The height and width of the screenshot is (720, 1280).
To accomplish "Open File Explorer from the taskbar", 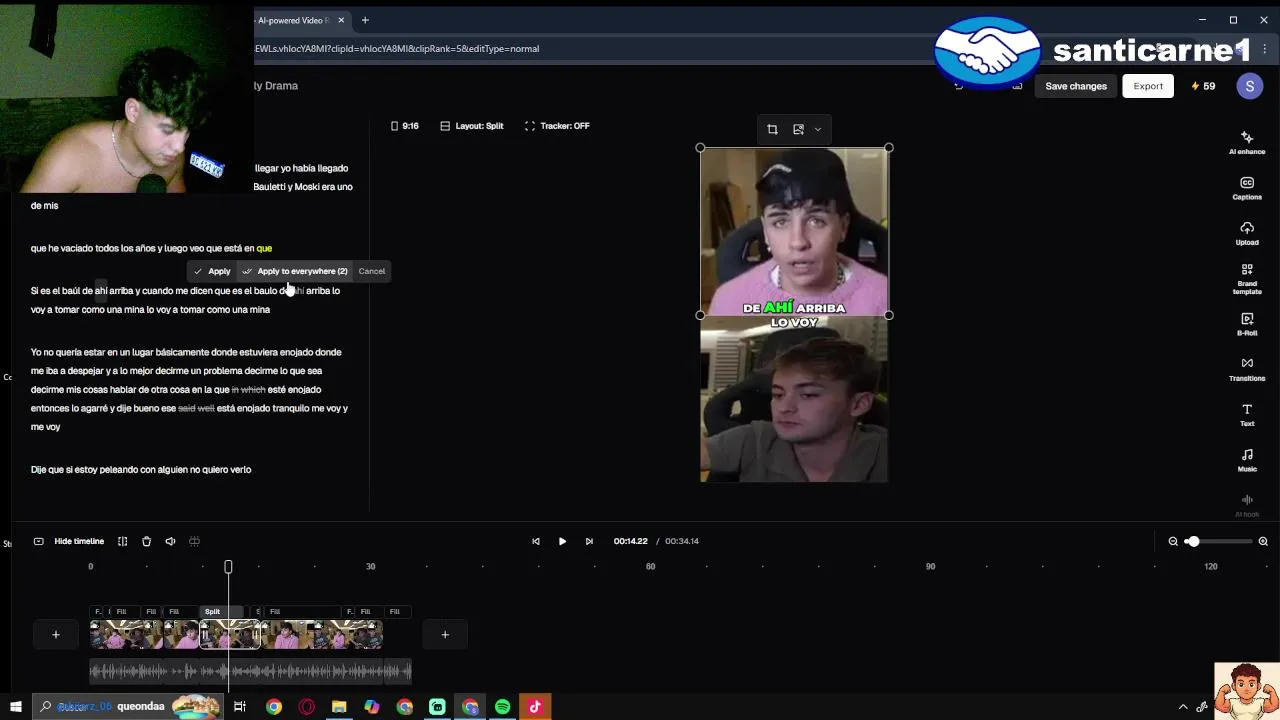I will point(339,707).
